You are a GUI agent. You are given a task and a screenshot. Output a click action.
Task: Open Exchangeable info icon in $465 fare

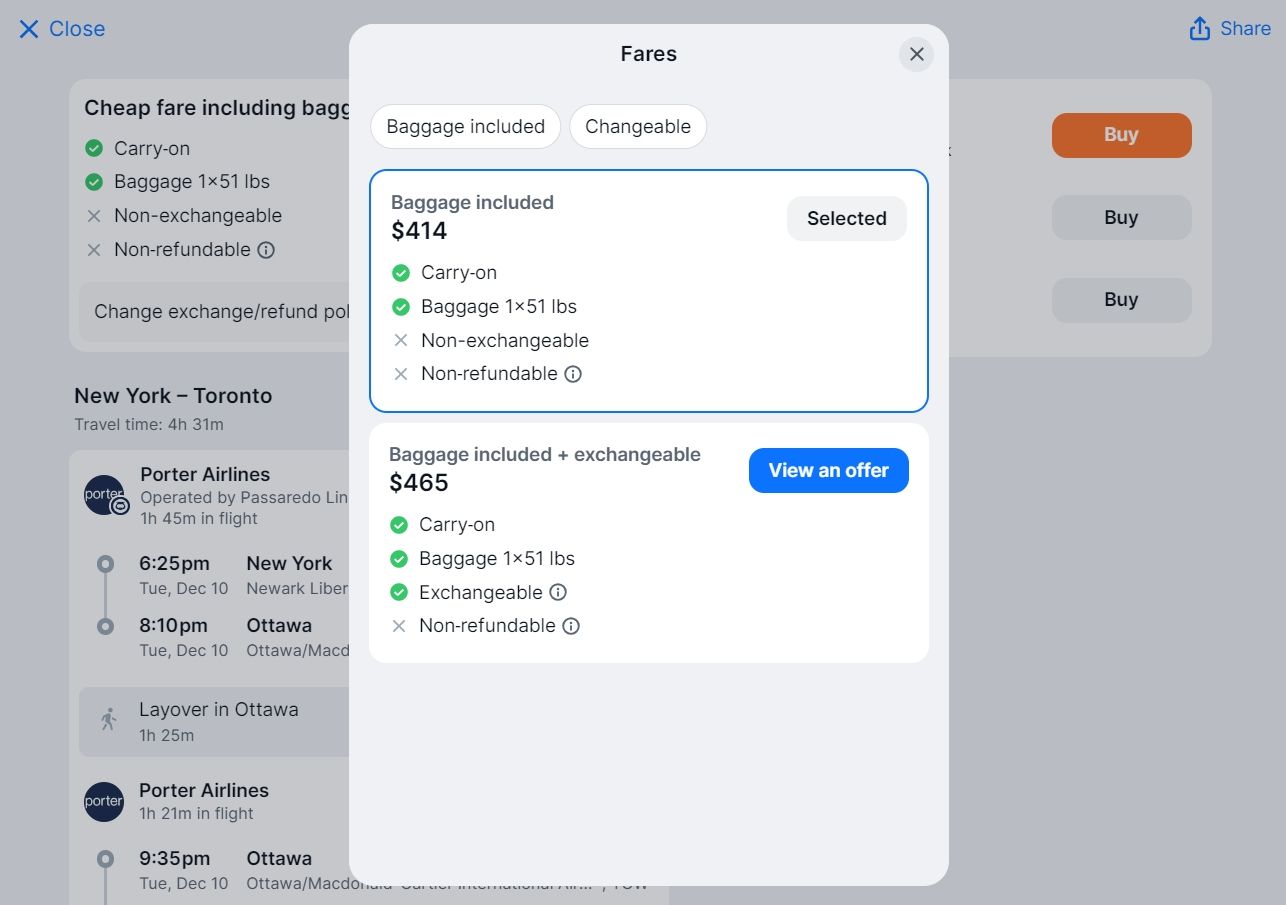[558, 592]
